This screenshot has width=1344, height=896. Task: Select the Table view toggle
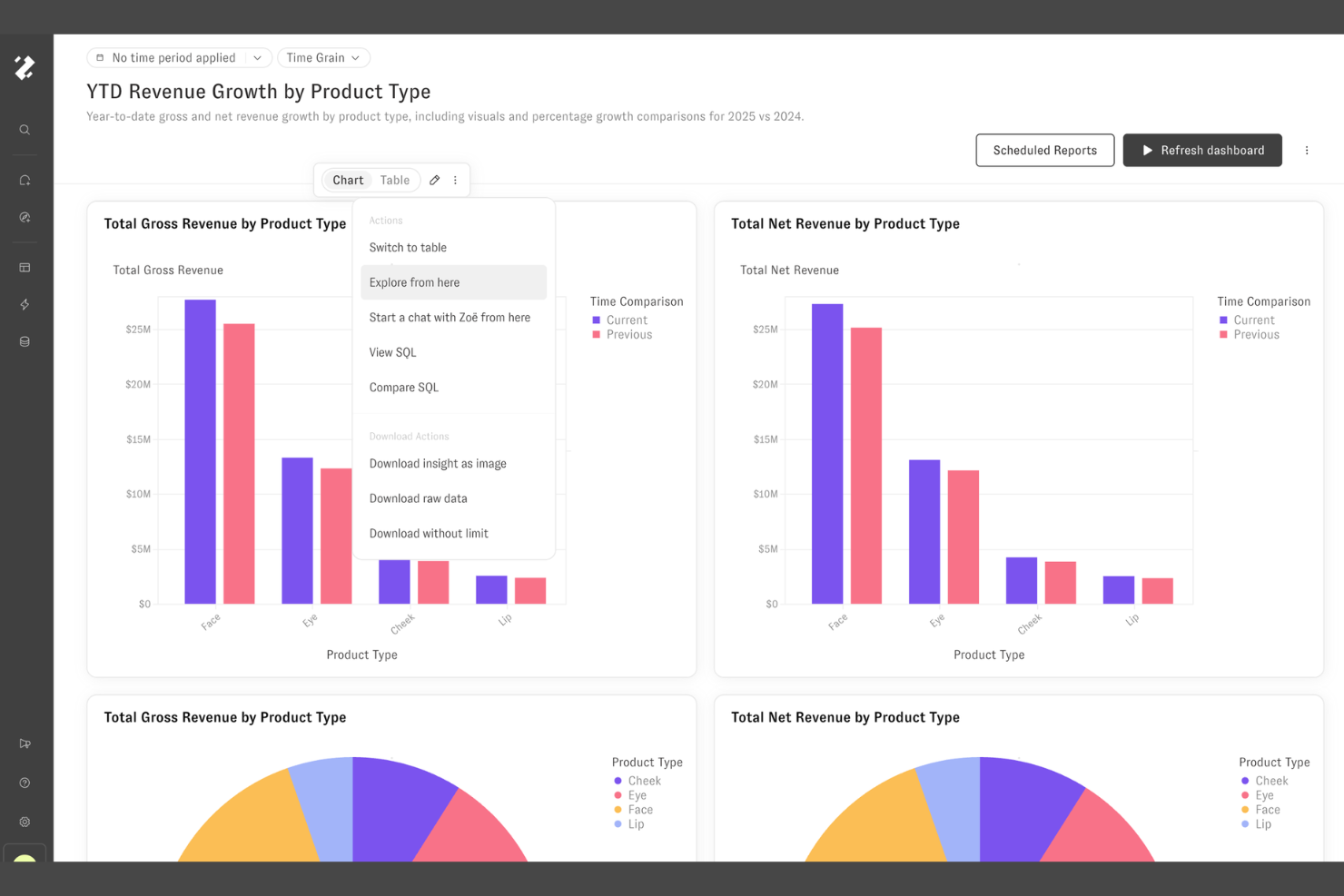point(395,180)
